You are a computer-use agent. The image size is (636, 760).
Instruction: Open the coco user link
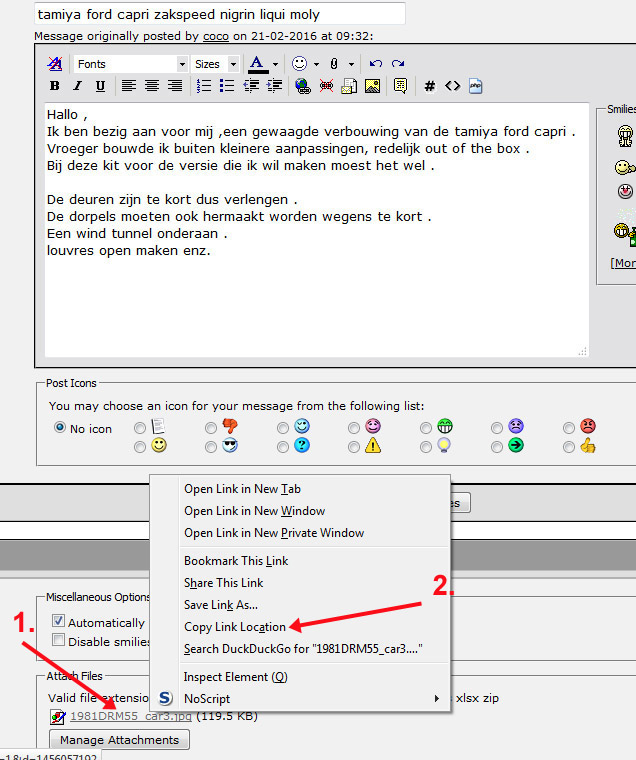(x=216, y=36)
